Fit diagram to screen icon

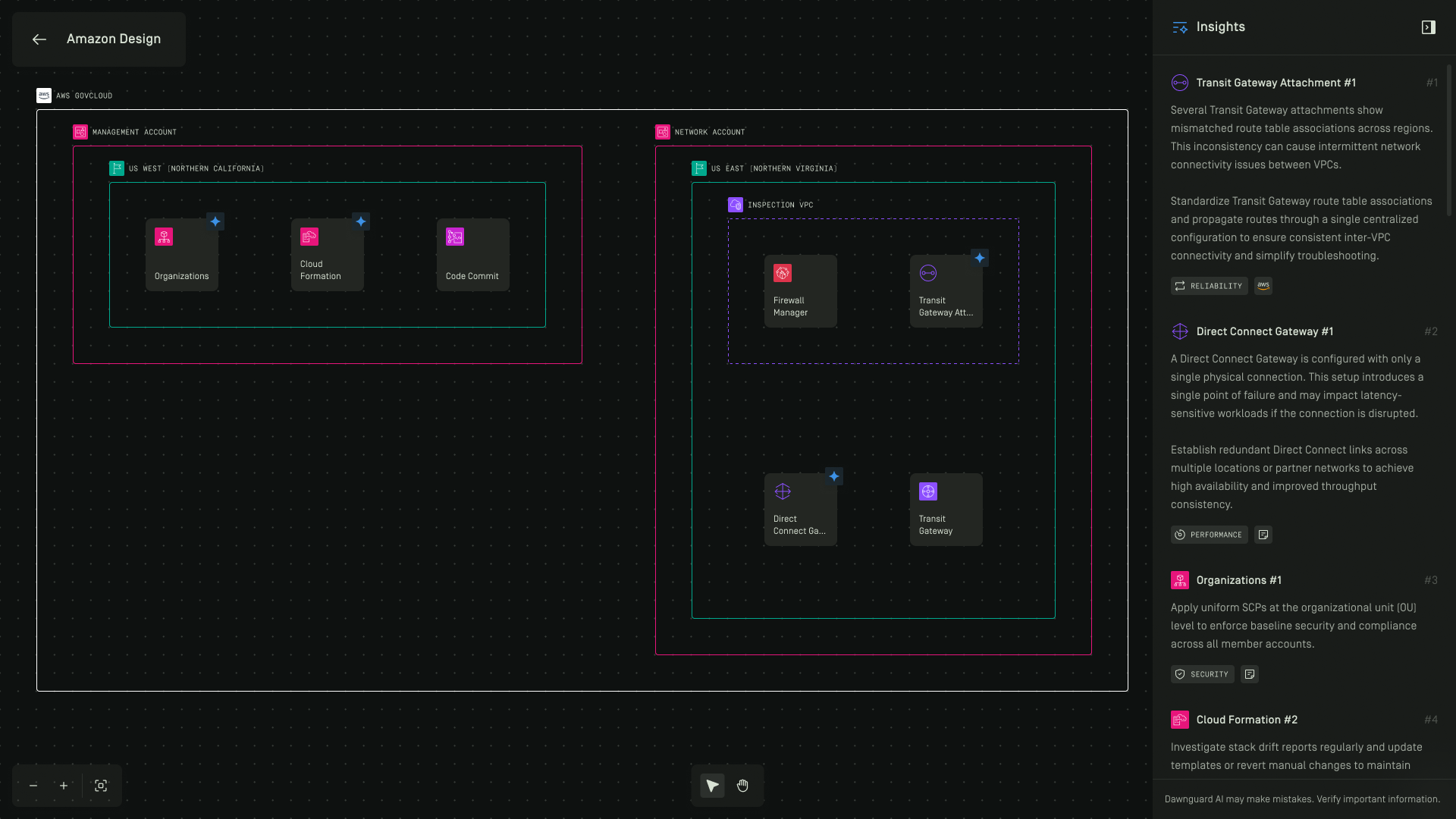[101, 786]
